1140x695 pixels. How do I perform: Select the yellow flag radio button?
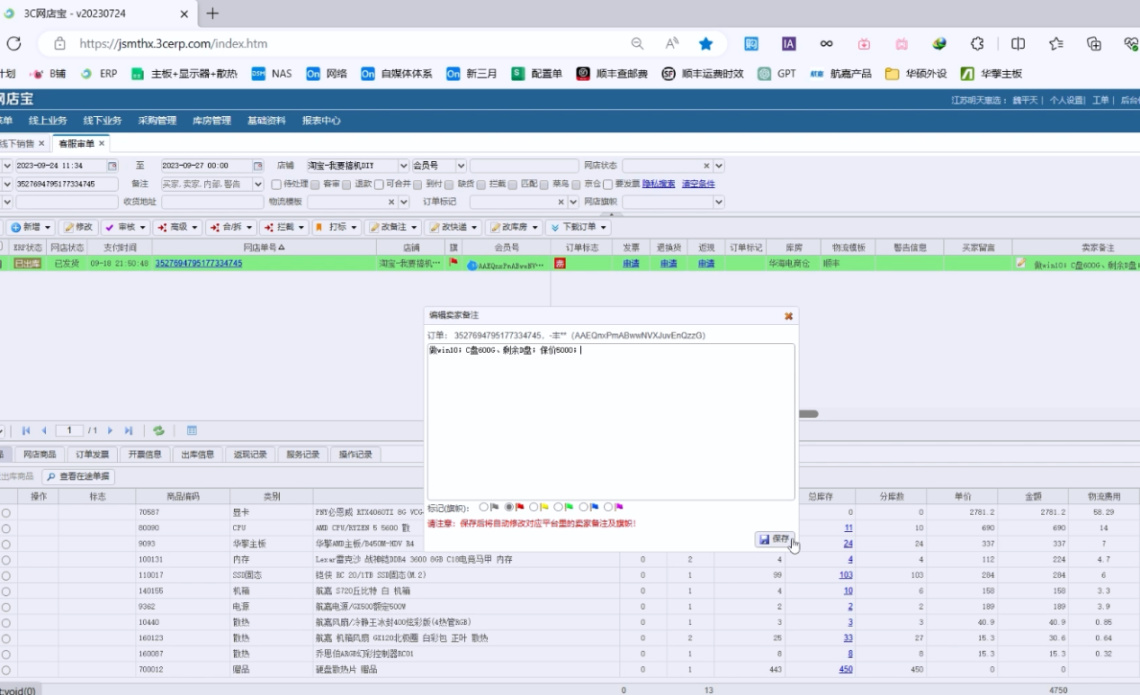(534, 507)
